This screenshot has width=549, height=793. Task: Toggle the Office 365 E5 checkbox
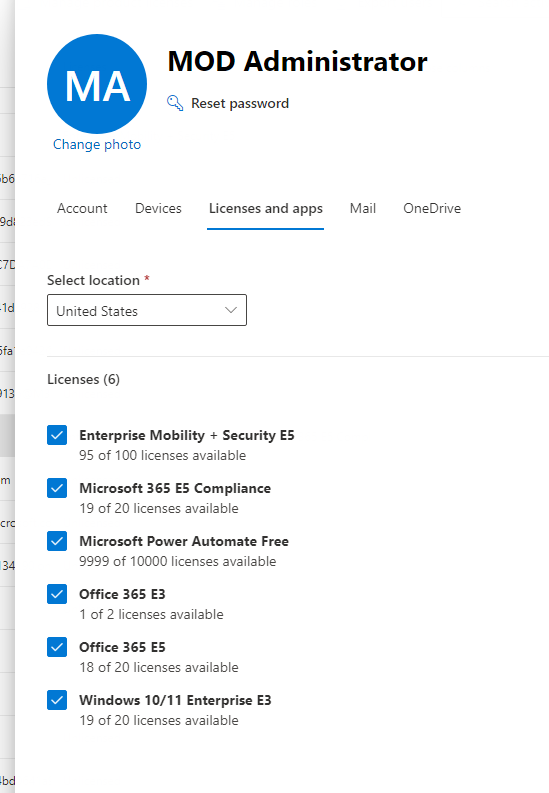pyautogui.click(x=57, y=647)
